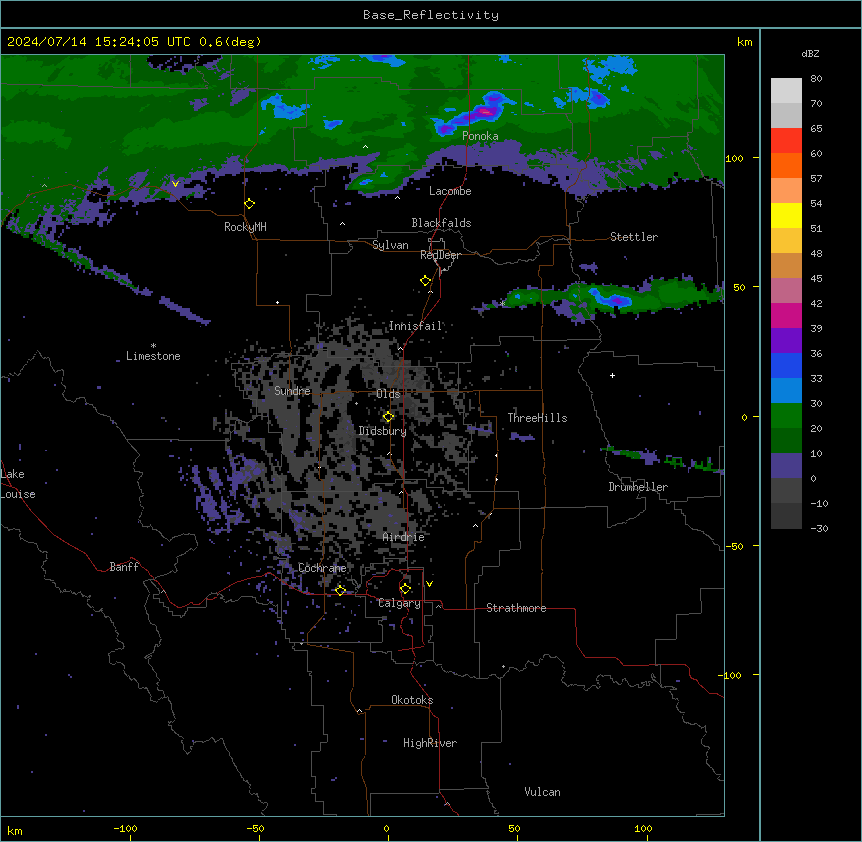
Task: Click the yellow diamond marker south of RedDeer
Action: pyautogui.click(x=425, y=281)
